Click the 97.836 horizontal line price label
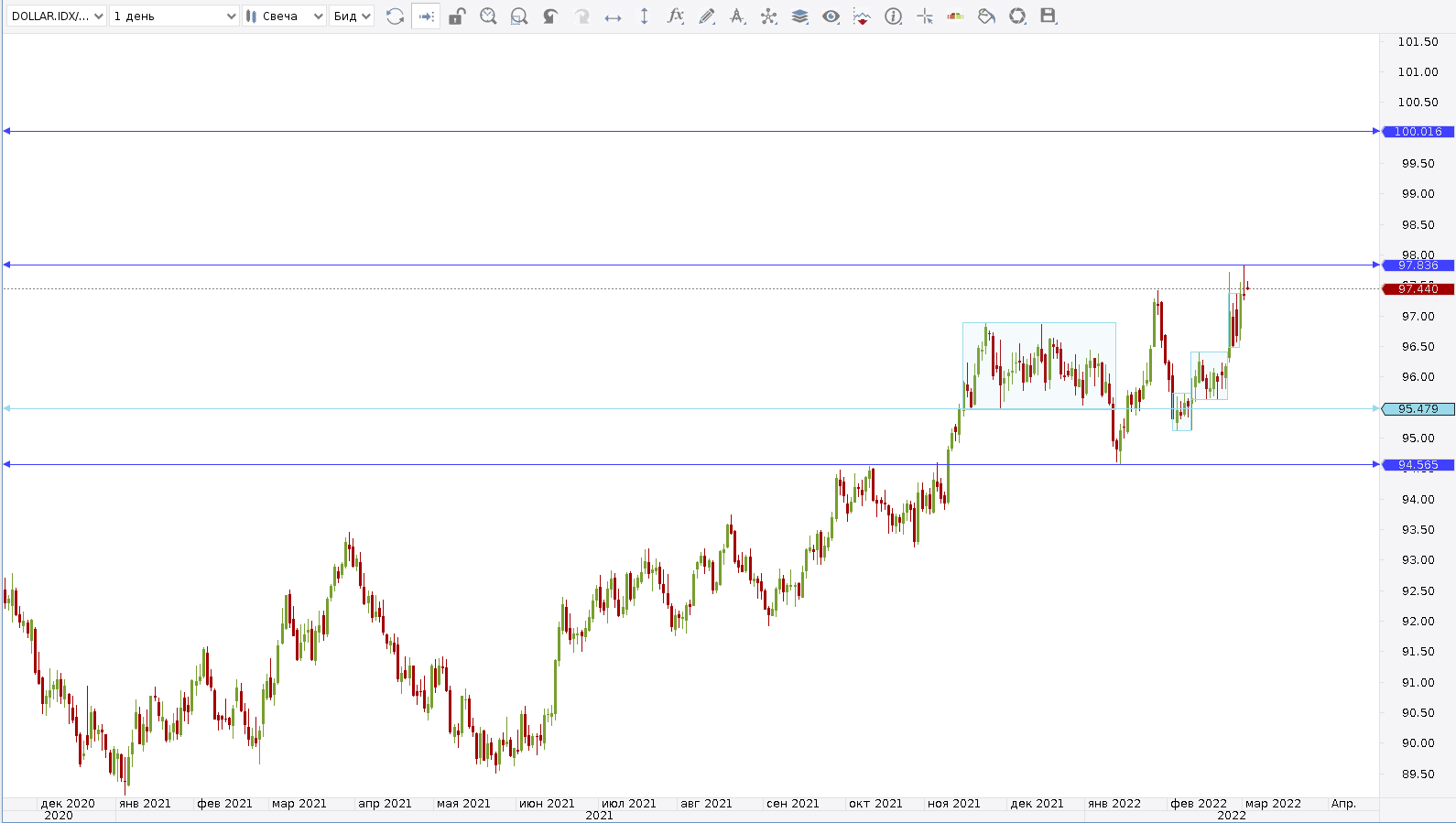1456x823 pixels. click(1418, 265)
